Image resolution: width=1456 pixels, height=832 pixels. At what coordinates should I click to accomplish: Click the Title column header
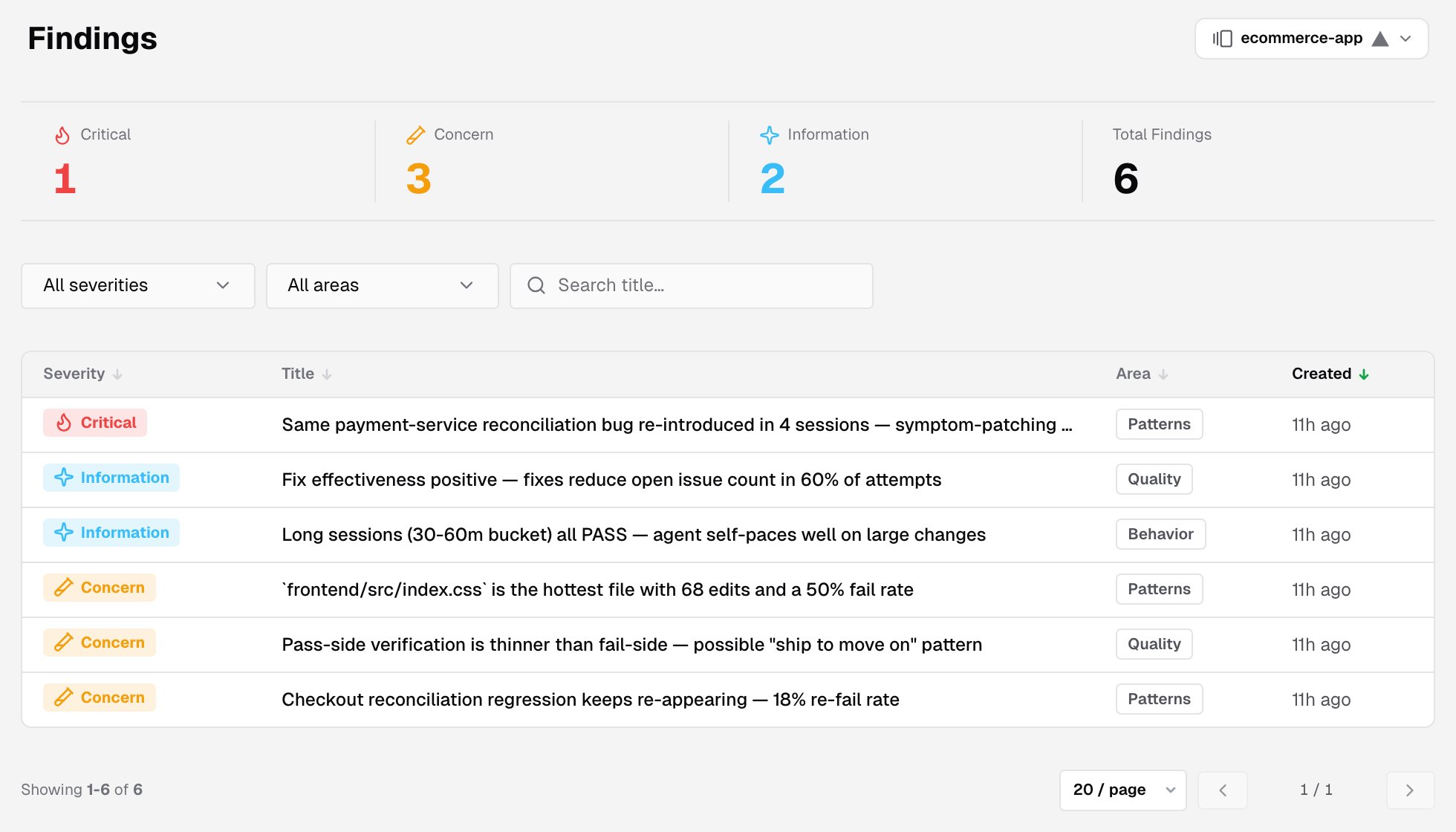(x=306, y=374)
